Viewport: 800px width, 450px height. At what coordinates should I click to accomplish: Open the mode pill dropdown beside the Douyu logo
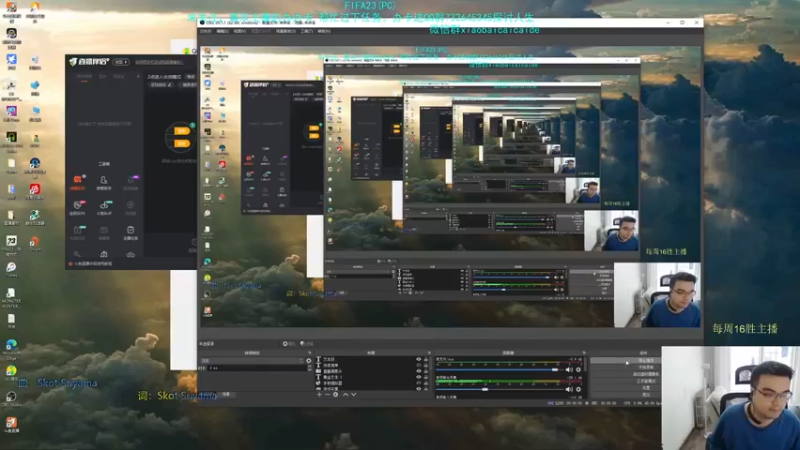pyautogui.click(x=121, y=62)
